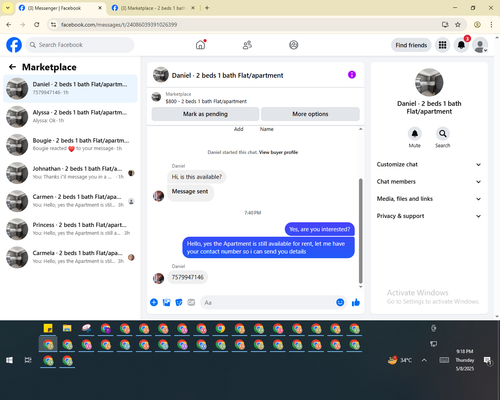
Task: Click the chat scroll down arrow
Action: [360, 287]
